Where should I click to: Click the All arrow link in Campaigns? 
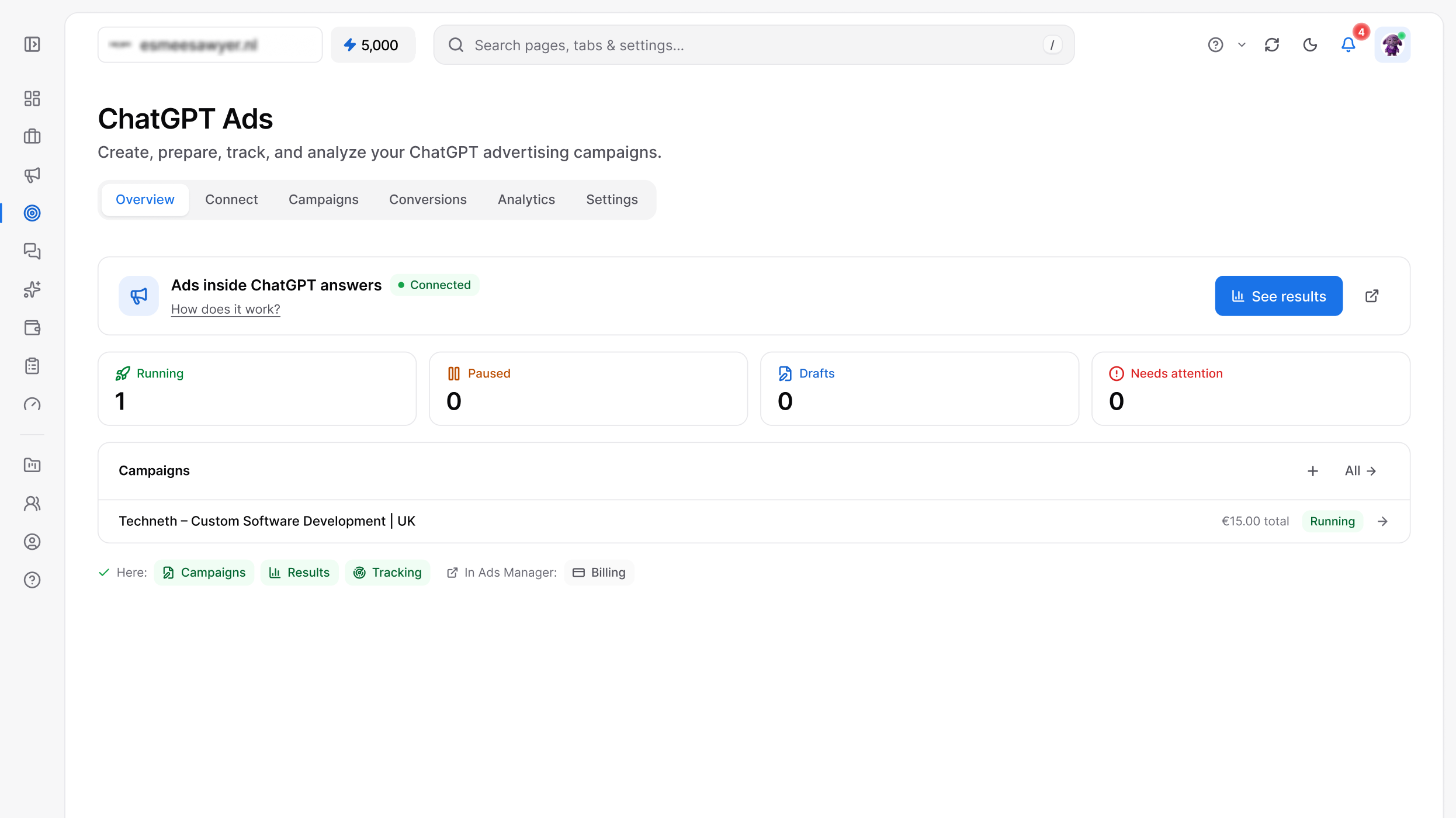(x=1361, y=471)
